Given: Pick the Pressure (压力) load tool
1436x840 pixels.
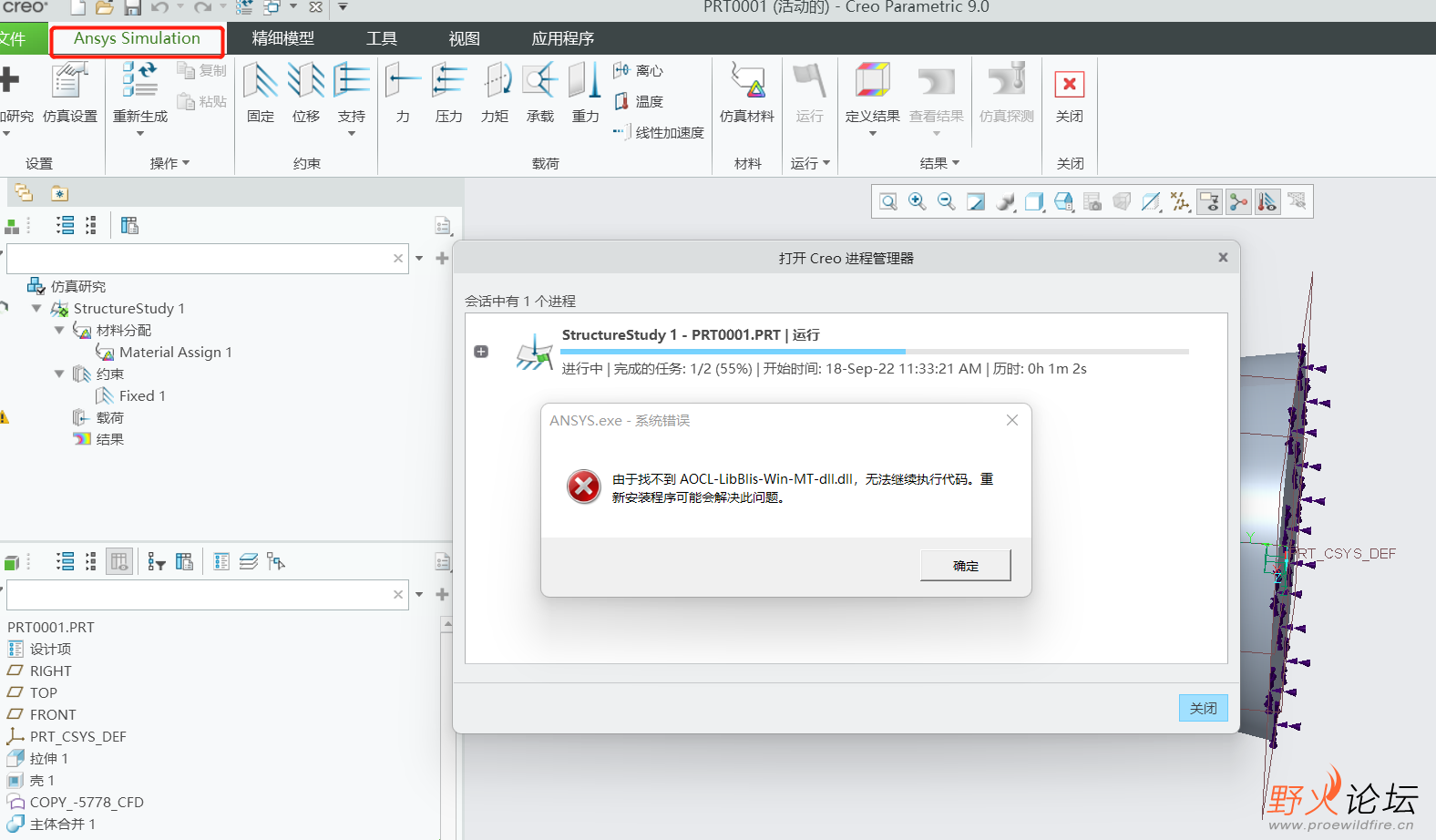Looking at the screenshot, I should (448, 92).
